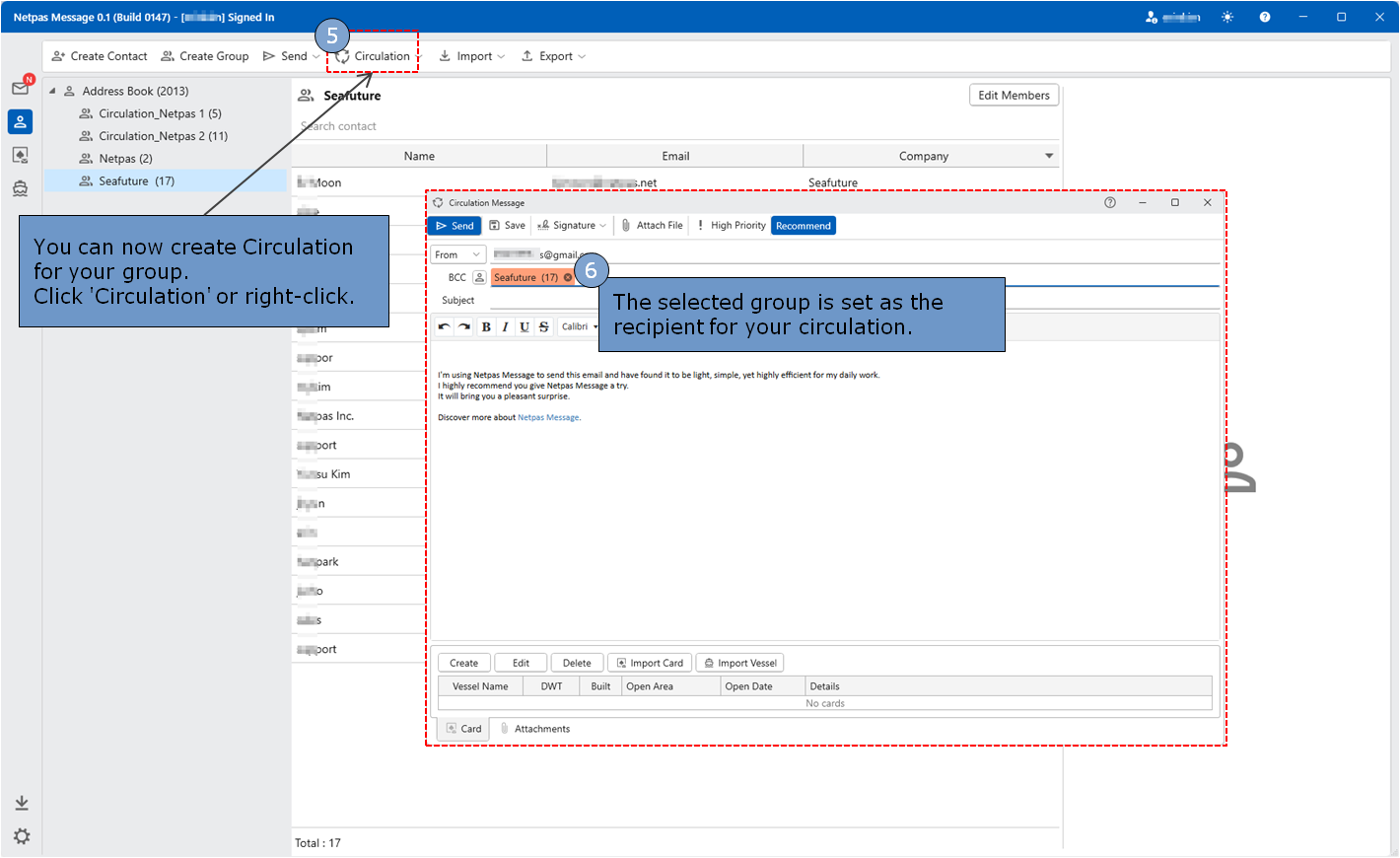Click the Create Group toolbar button
The image size is (1400, 858).
205,56
